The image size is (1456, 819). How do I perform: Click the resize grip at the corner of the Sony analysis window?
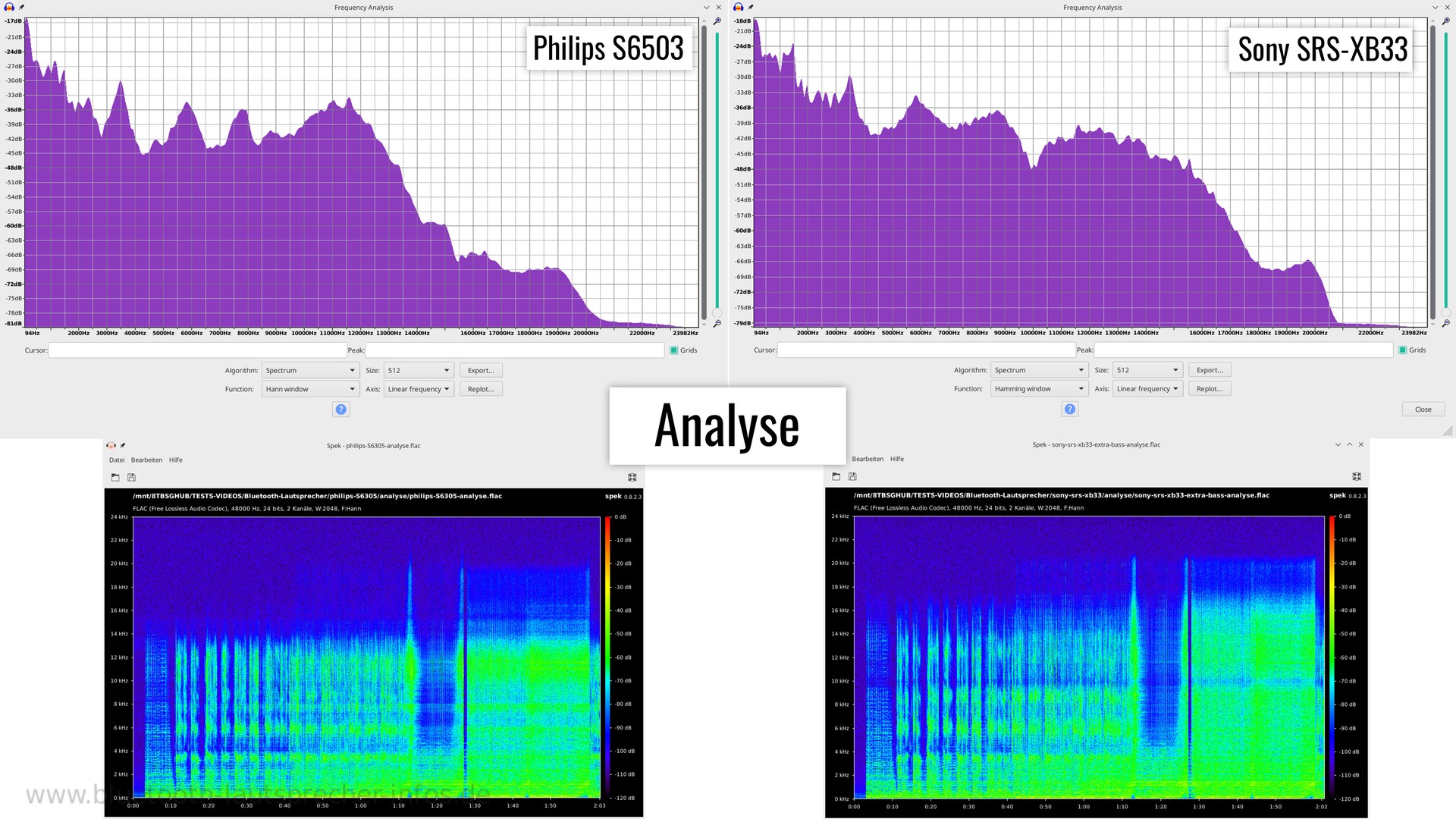(x=1448, y=431)
